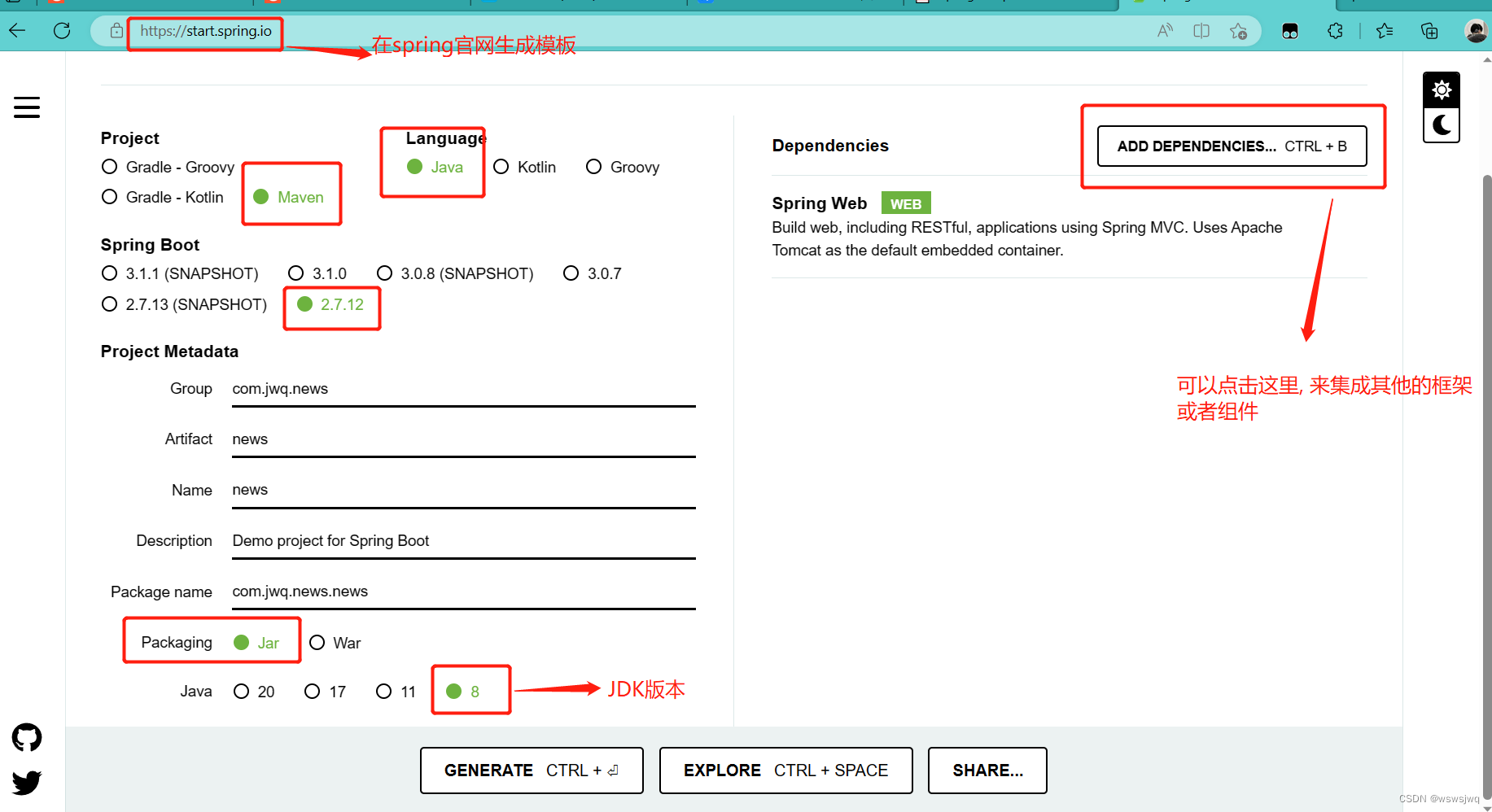Select Spring Boot 2.7.12
Viewport: 1492px width, 812px height.
point(330,304)
